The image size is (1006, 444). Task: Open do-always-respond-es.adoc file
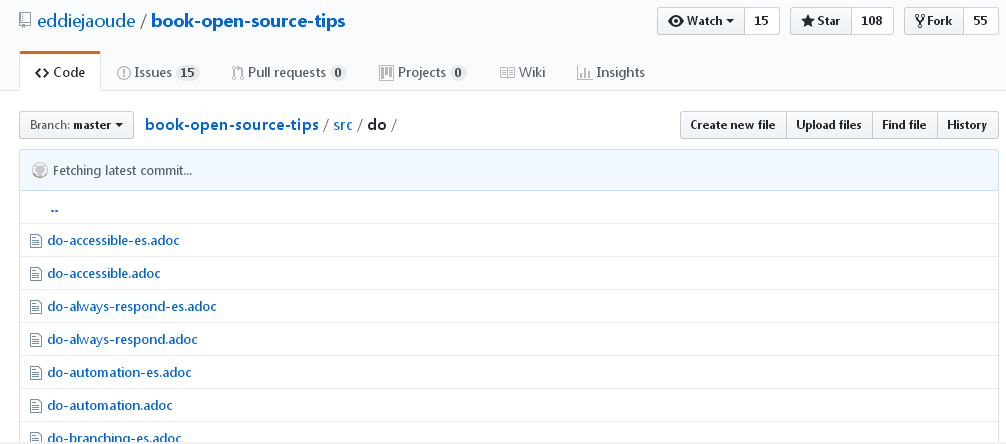click(x=132, y=306)
